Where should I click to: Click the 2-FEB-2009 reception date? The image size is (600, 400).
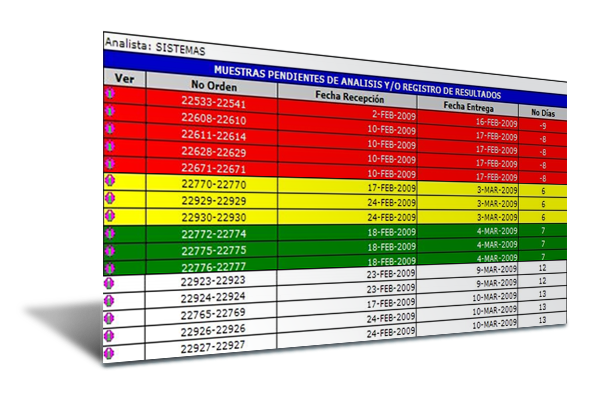[x=394, y=115]
